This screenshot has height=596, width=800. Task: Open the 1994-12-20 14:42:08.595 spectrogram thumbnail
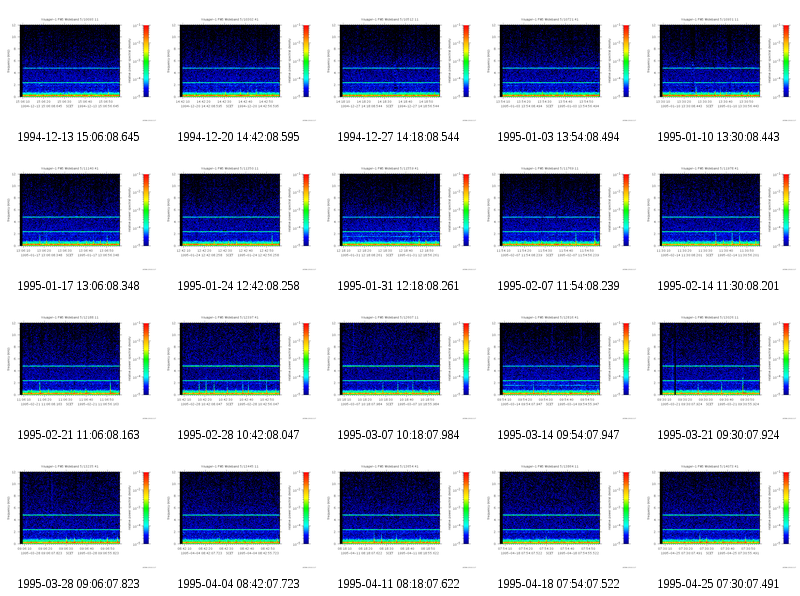click(x=238, y=68)
